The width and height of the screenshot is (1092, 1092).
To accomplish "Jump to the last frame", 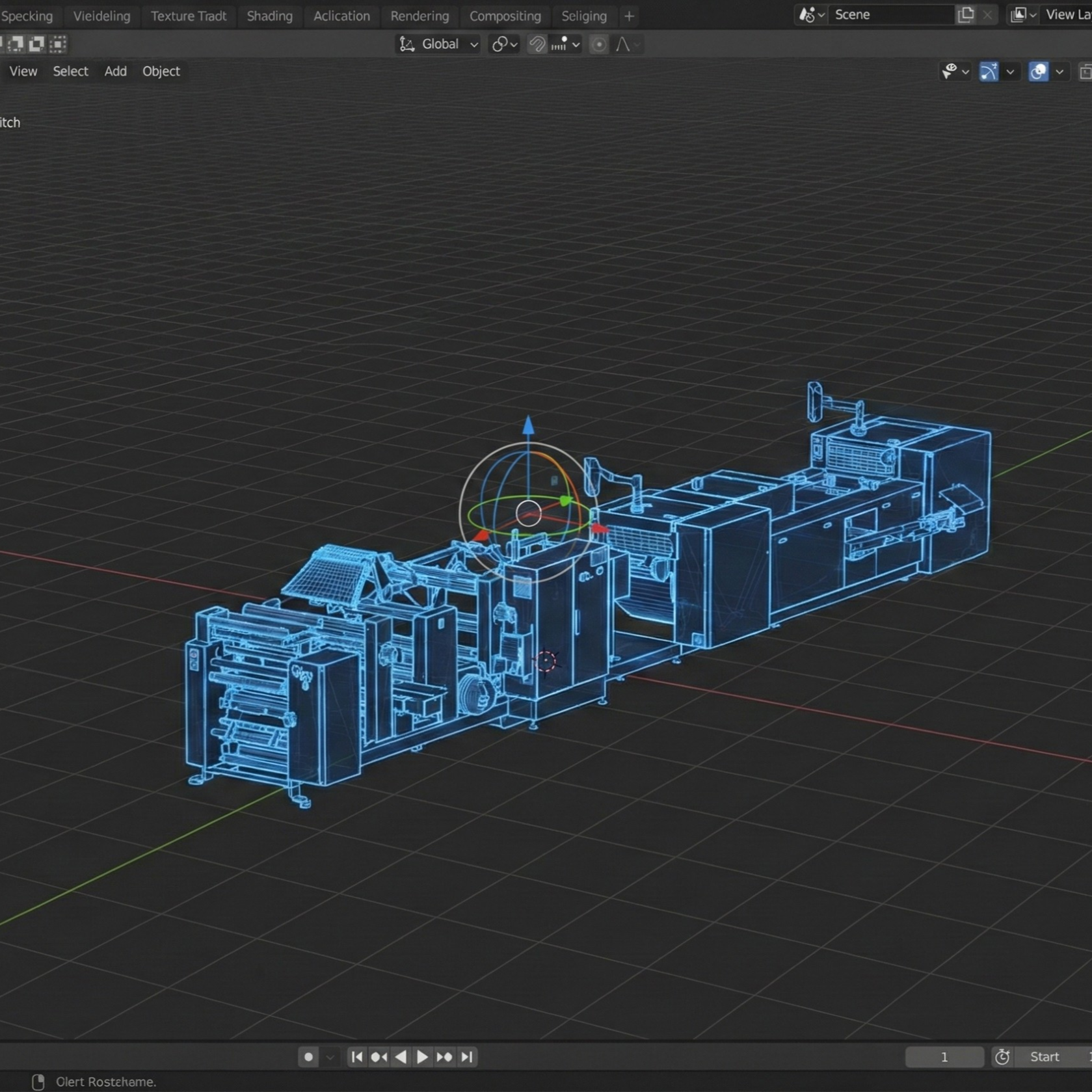I will (467, 1057).
